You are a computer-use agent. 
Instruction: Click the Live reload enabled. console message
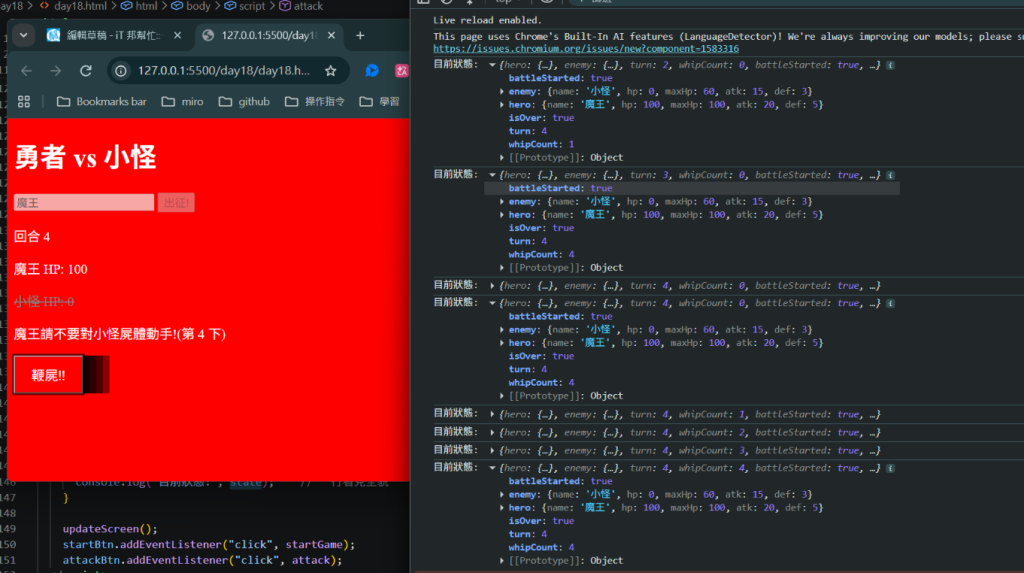[x=487, y=20]
